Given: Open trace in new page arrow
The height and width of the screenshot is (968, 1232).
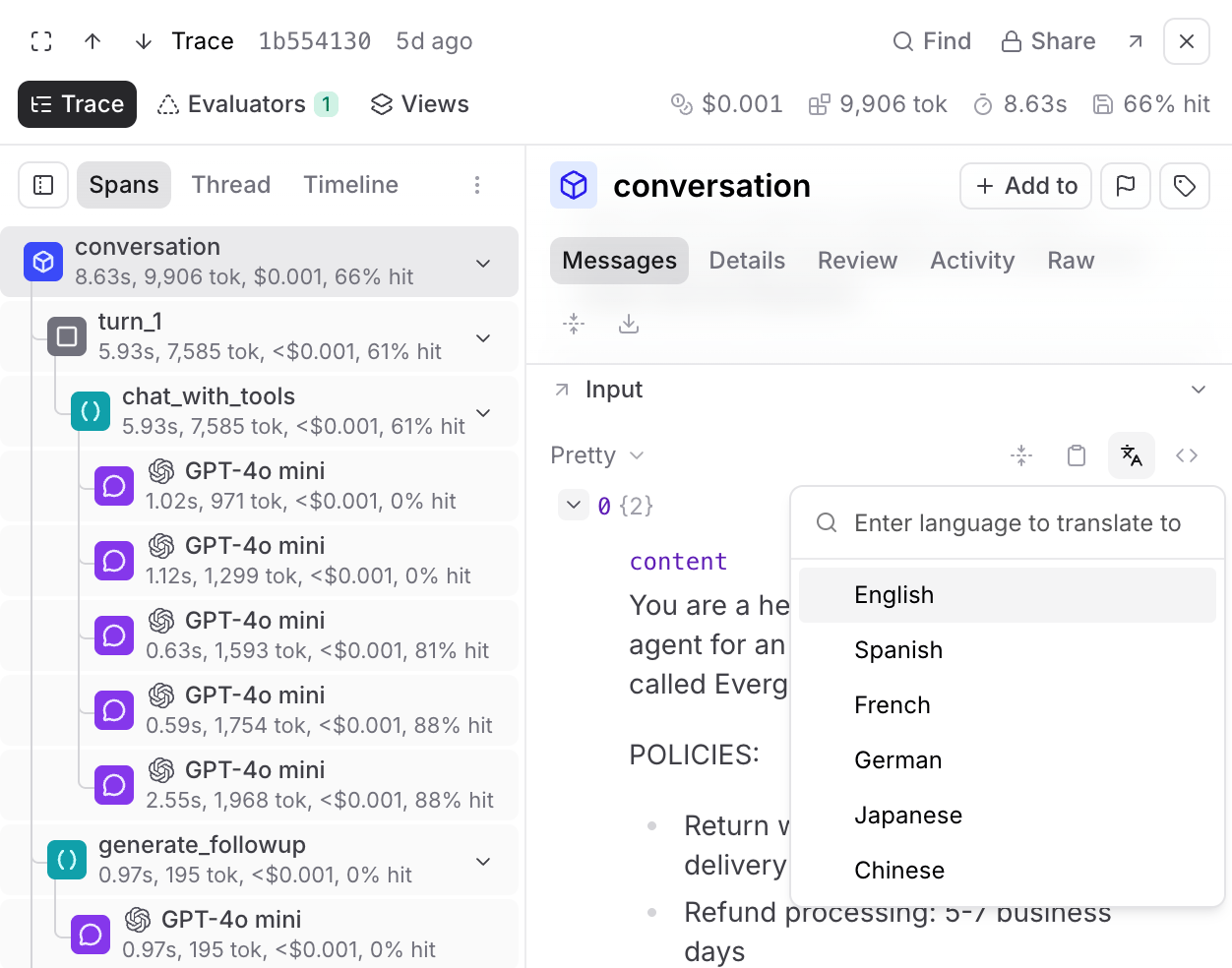Looking at the screenshot, I should click(x=1136, y=41).
